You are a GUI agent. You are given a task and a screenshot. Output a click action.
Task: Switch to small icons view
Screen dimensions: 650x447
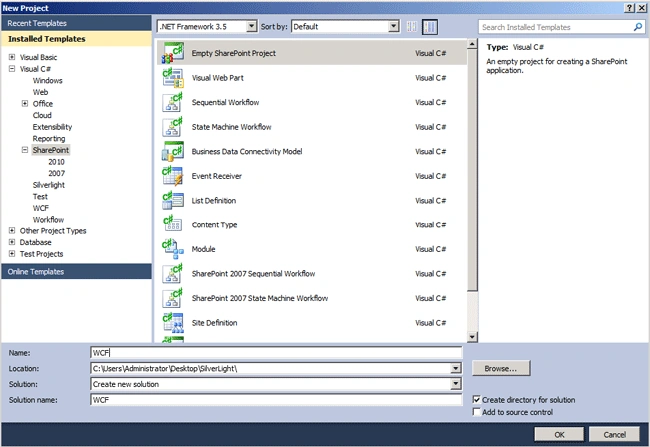[412, 27]
